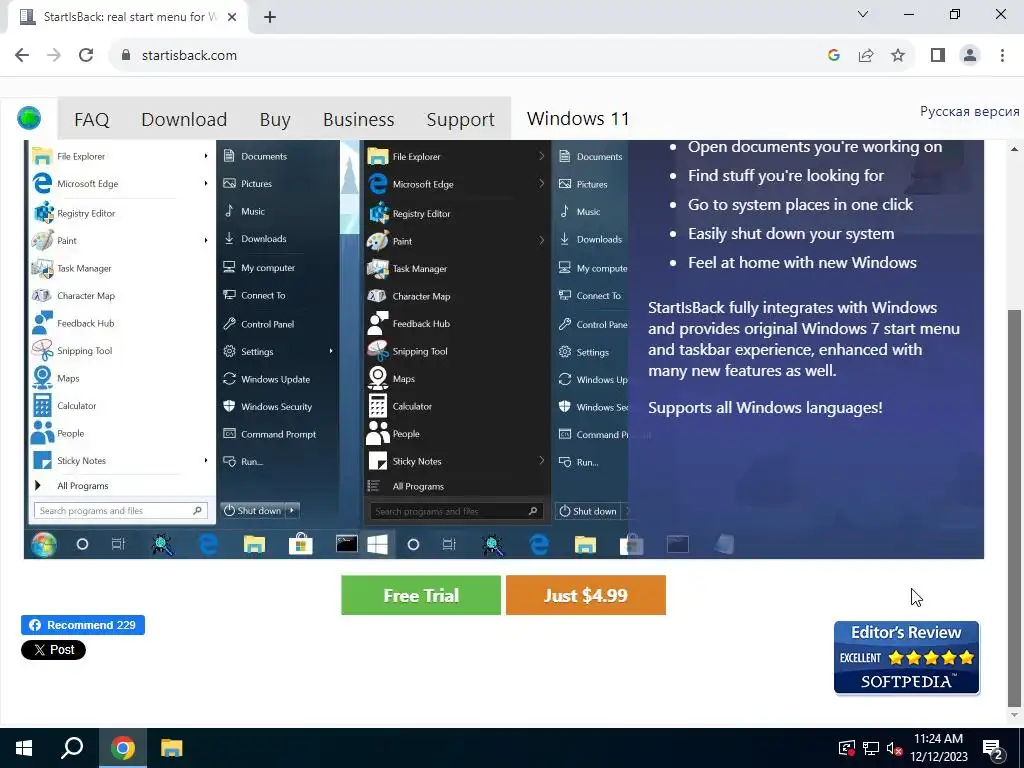The width and height of the screenshot is (1024, 768).
Task: Switch to the Русская версия link
Action: click(969, 111)
